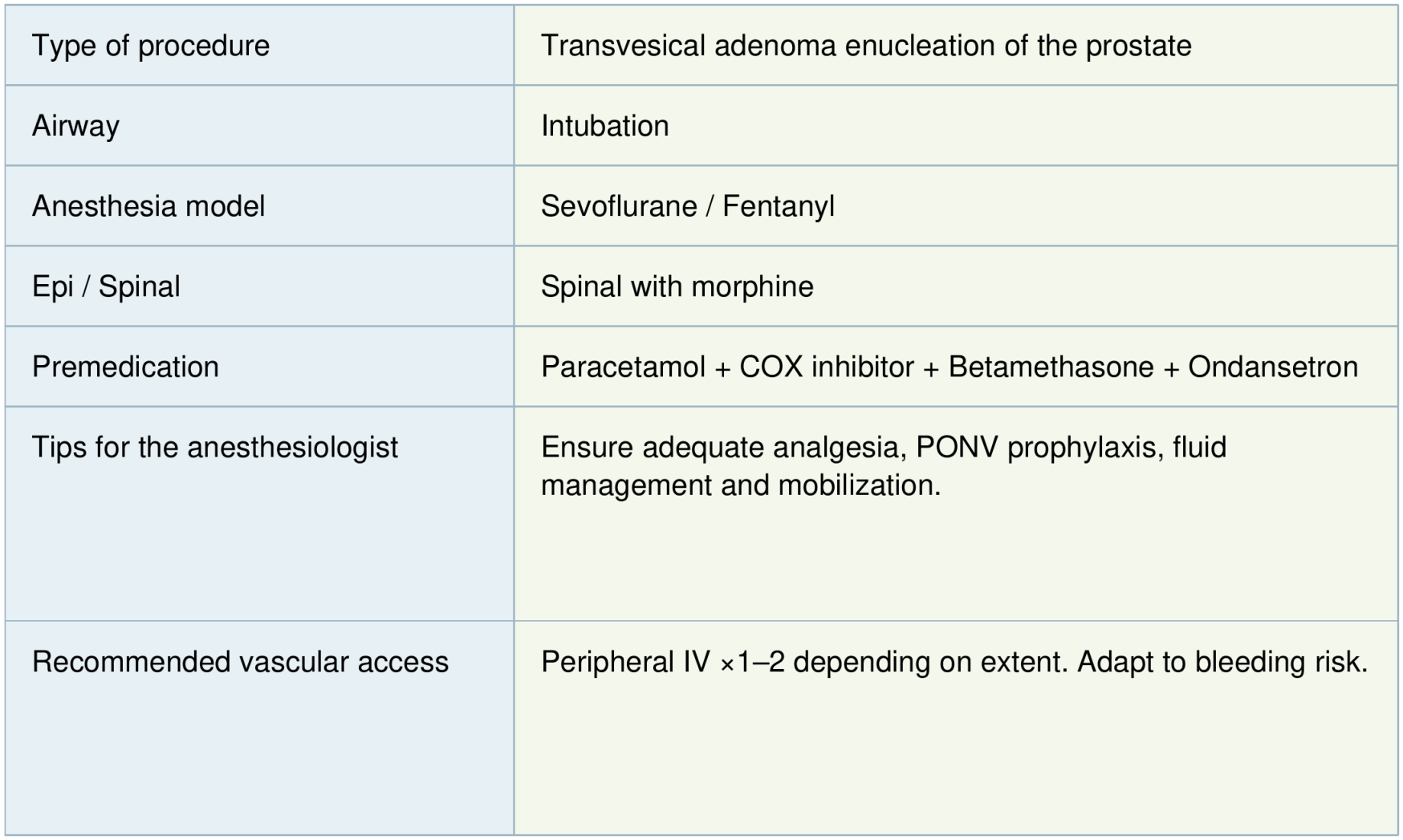
Task: Click the word 'Sevoflurane'
Action: 619,206
